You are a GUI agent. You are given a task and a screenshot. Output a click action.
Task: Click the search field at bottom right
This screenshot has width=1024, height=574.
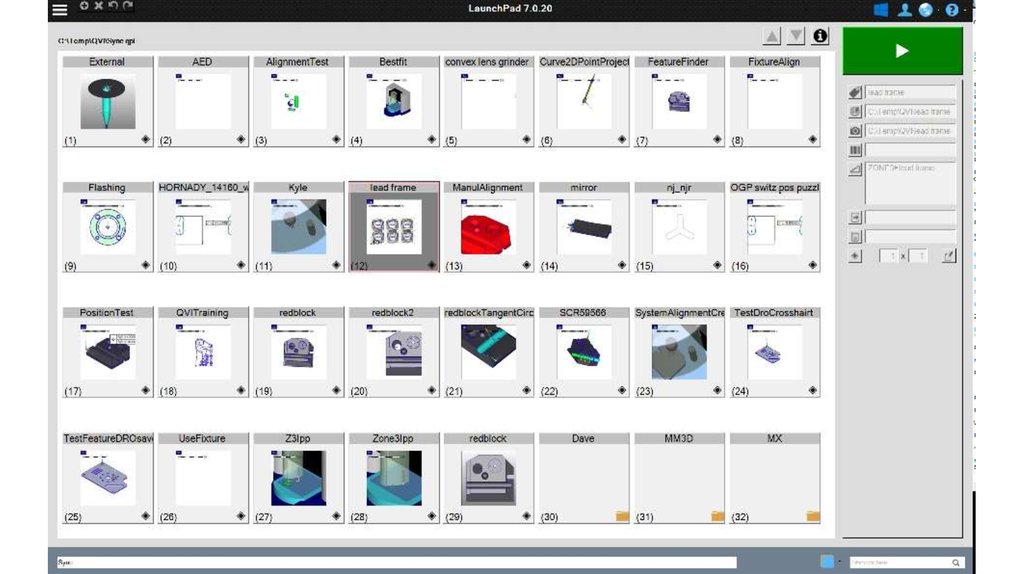tap(900, 563)
